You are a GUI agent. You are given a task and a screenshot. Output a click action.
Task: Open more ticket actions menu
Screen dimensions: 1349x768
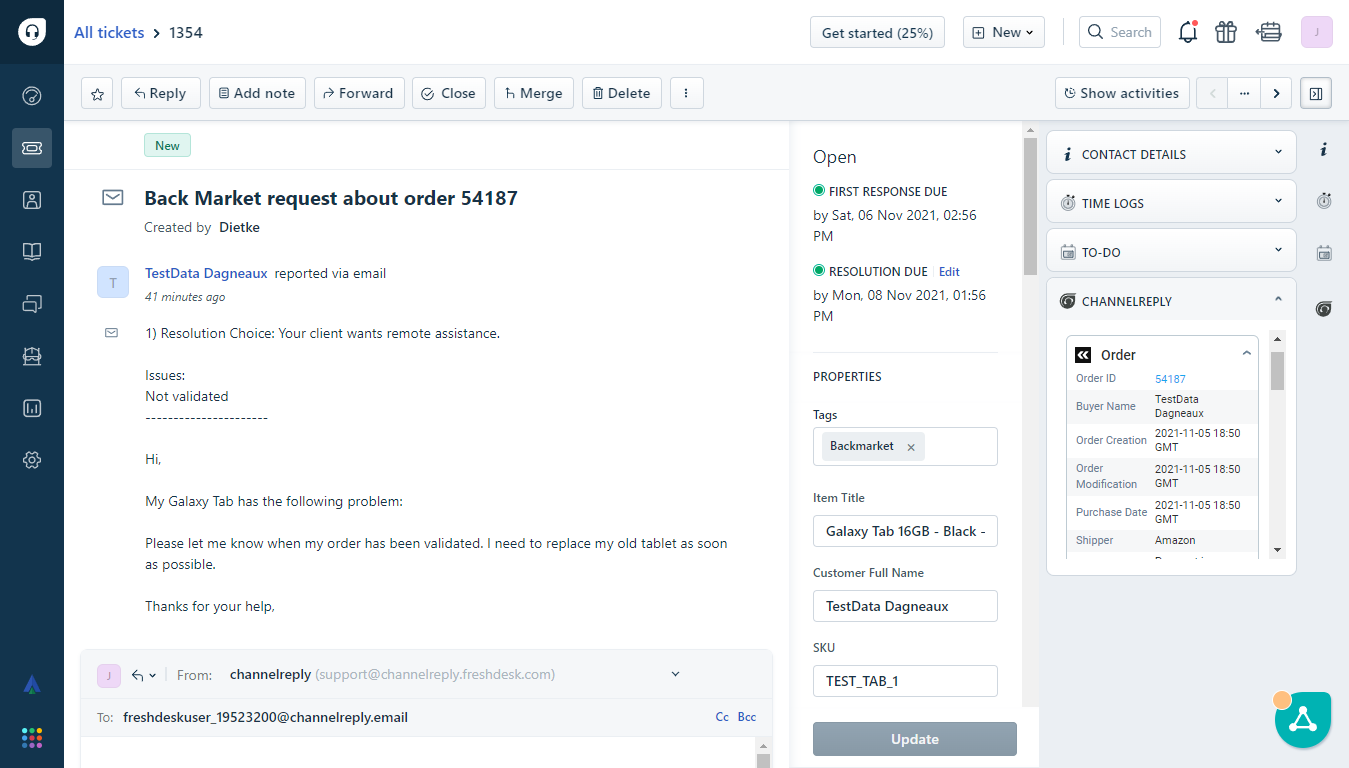686,93
